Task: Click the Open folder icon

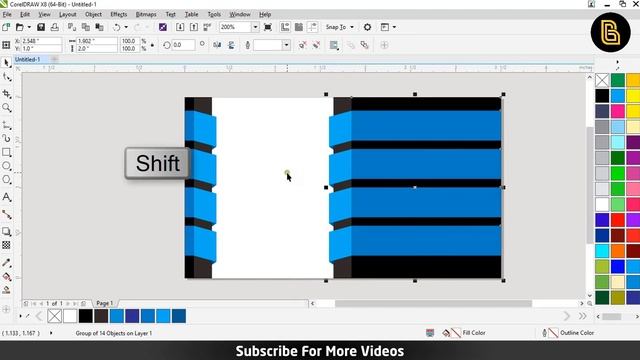Action: (19, 27)
